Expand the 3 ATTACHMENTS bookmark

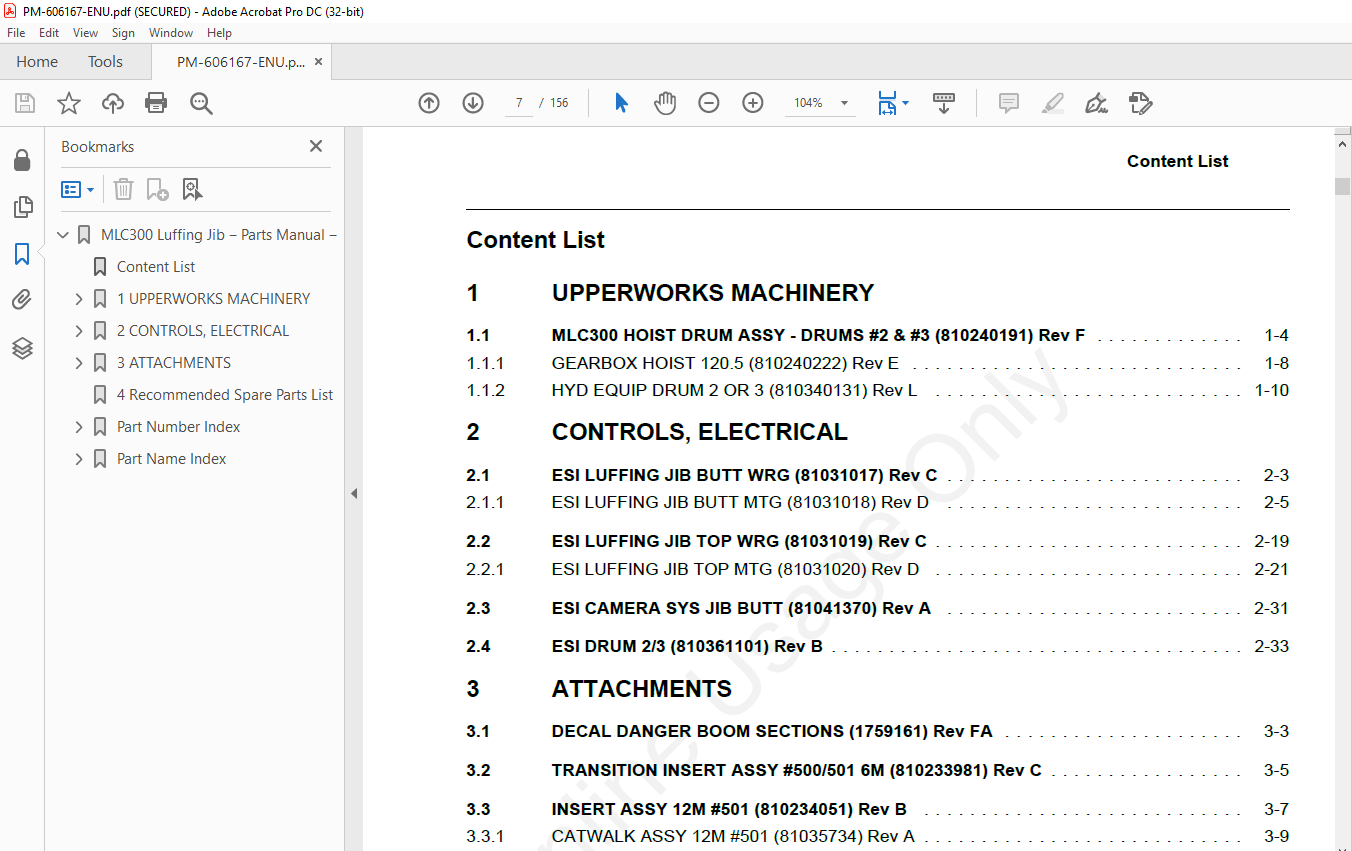[79, 363]
